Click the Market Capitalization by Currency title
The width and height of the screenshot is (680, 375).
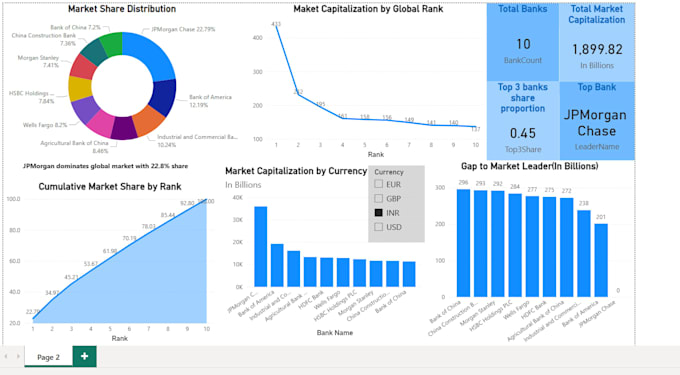tap(296, 171)
